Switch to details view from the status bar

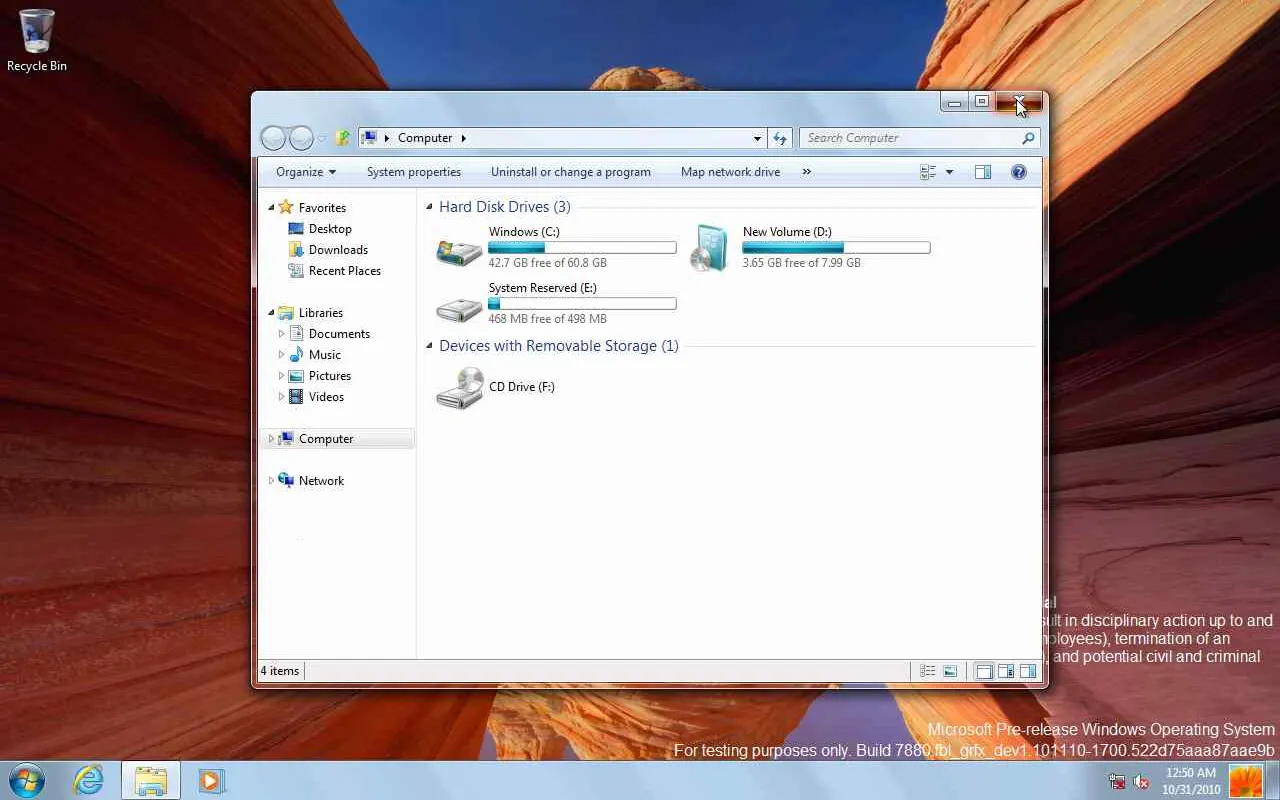click(928, 671)
